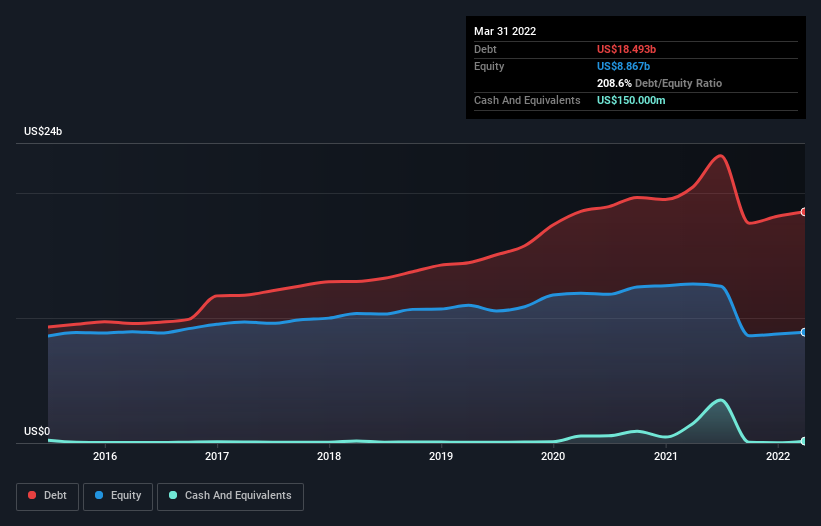Toggle the Debt series legend button
The height and width of the screenshot is (526, 821).
(x=48, y=496)
